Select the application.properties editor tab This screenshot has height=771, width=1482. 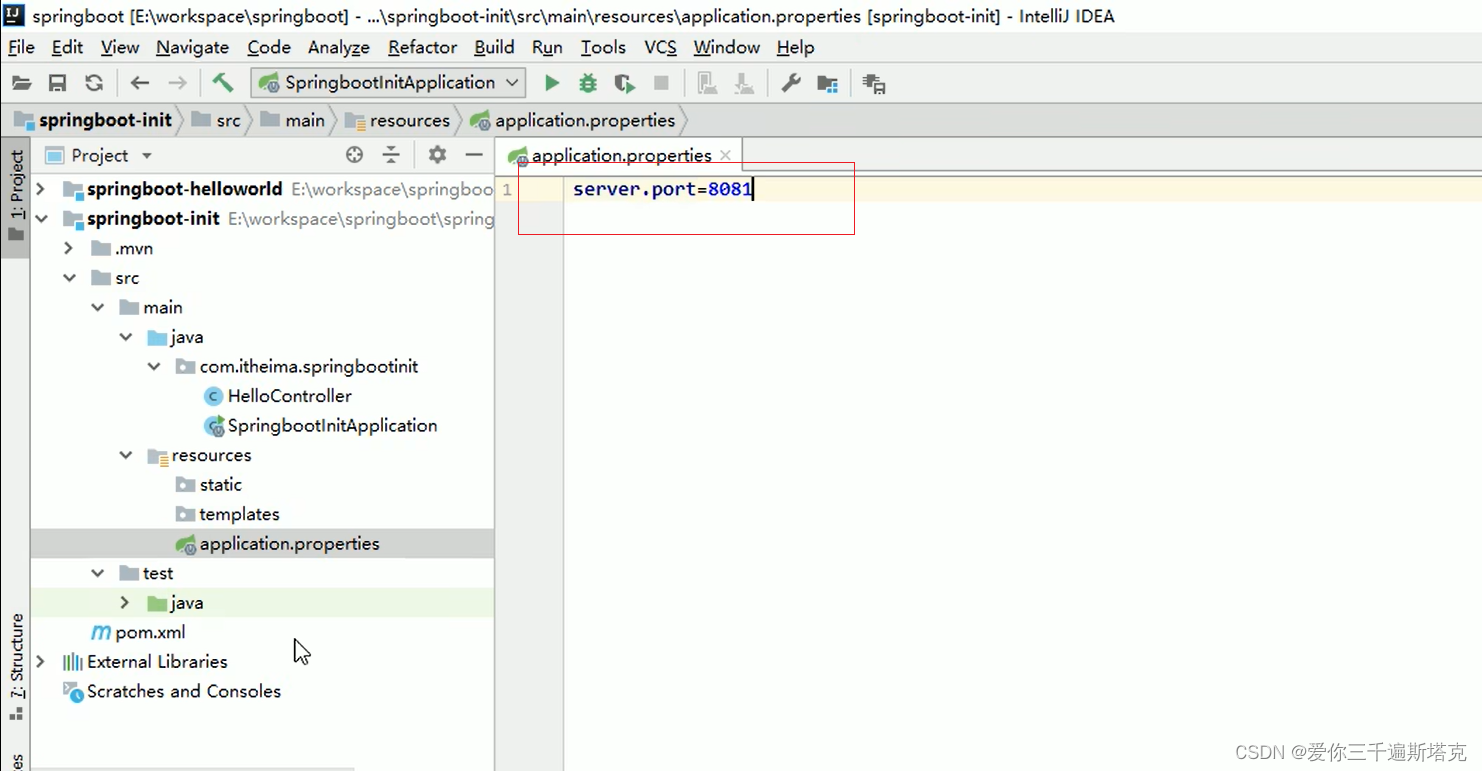tap(621, 155)
